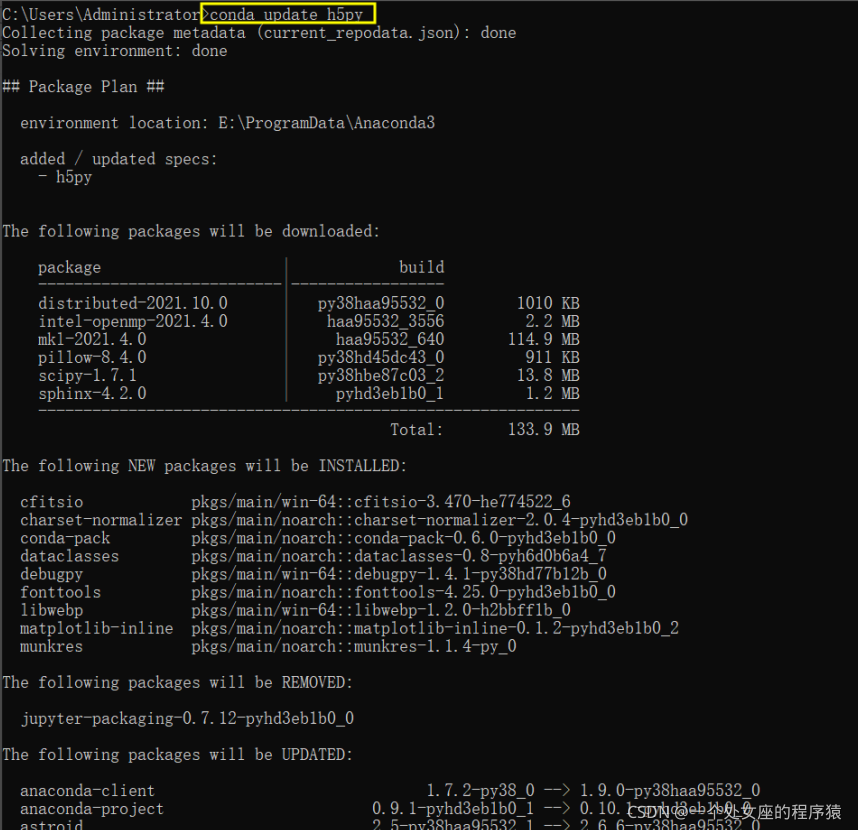Select the sphinx-4.2.0 package entry

coord(92,393)
